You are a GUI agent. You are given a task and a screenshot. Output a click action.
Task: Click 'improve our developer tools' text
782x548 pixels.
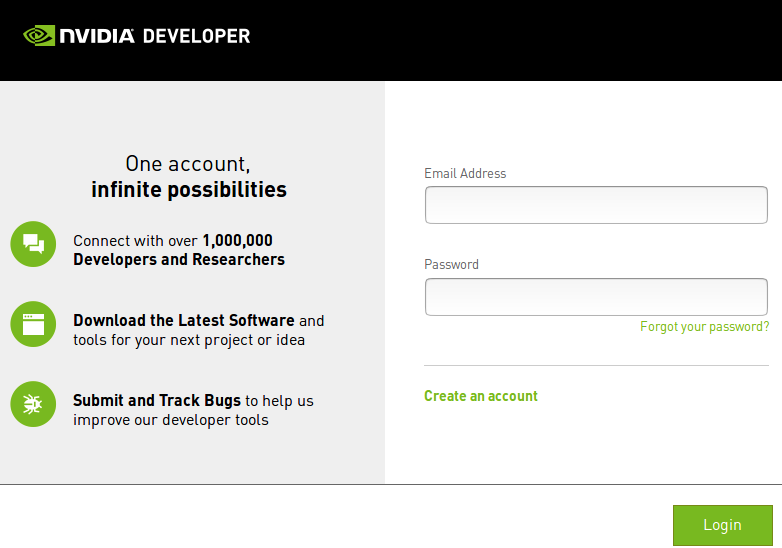171,420
